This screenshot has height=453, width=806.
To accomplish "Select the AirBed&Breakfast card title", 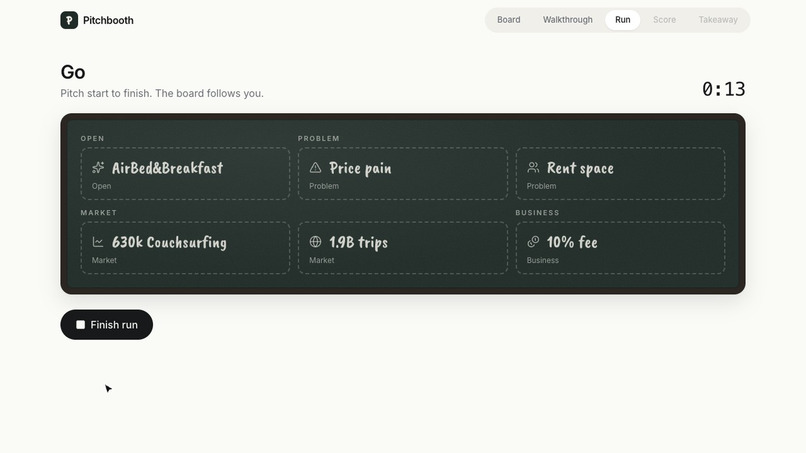I will (x=168, y=168).
